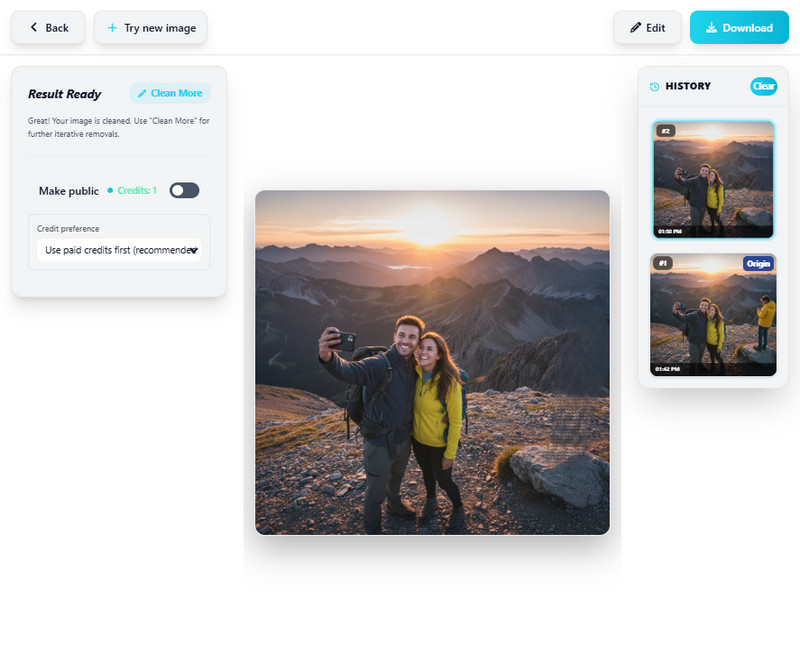Screen dimensions: 800x670
Task: Click the 01:50 PM timestamp
Action: click(670, 232)
